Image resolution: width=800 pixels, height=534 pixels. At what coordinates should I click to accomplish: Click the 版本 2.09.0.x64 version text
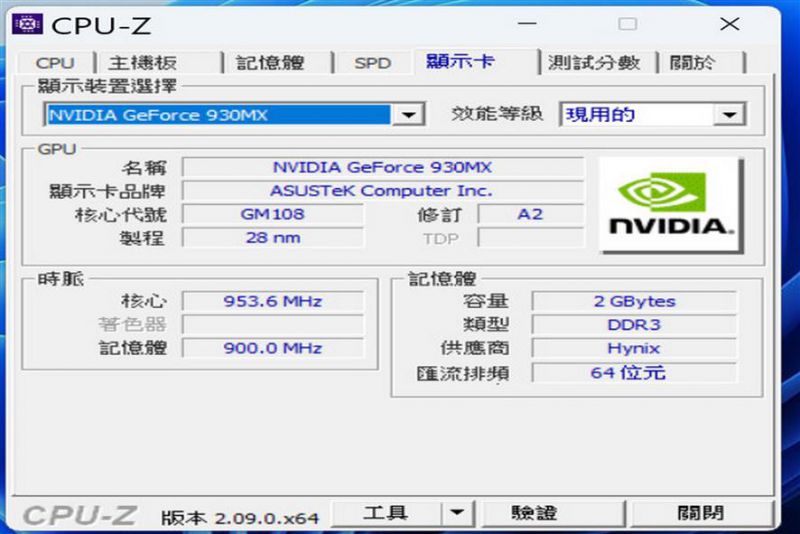(x=240, y=518)
